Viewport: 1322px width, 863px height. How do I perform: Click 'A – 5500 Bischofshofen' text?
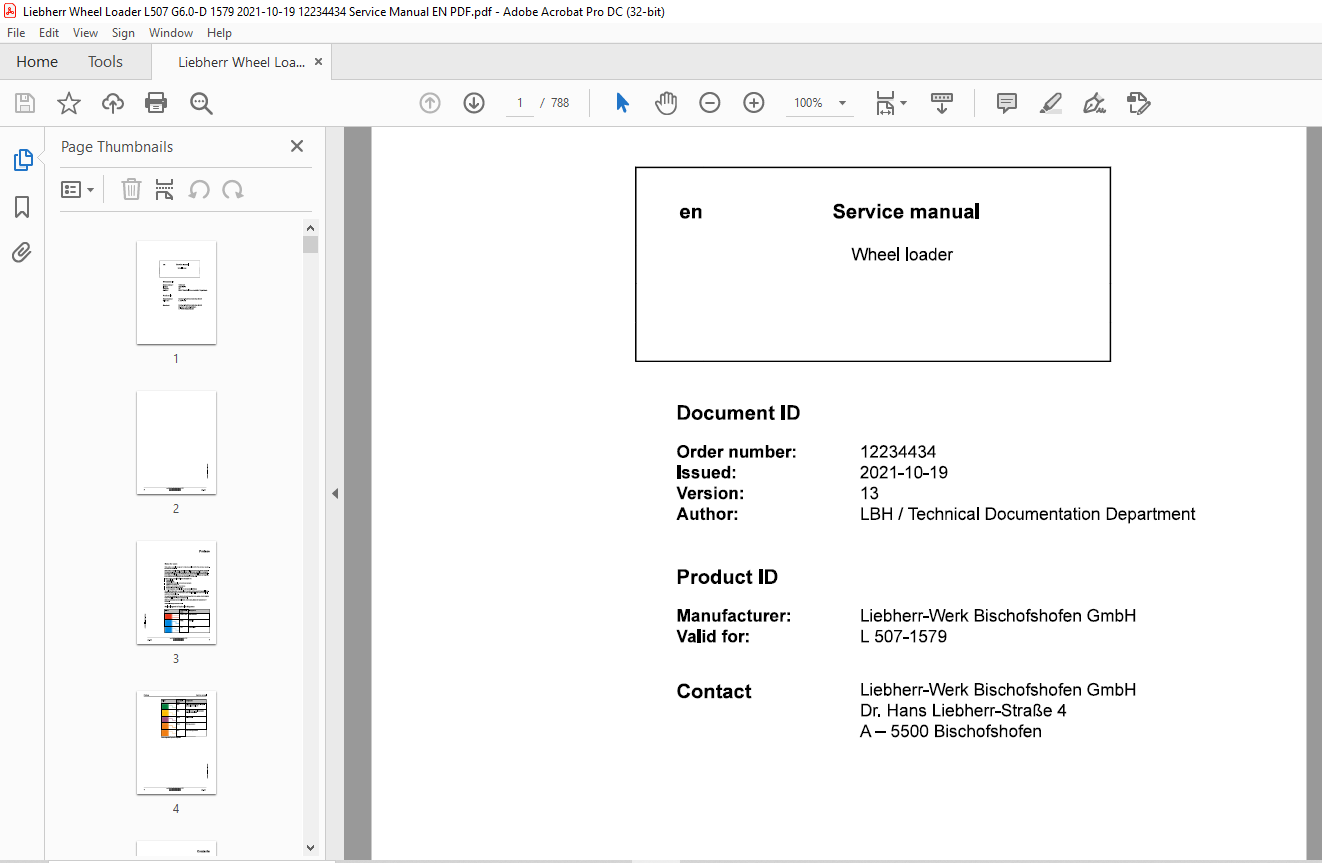click(951, 732)
